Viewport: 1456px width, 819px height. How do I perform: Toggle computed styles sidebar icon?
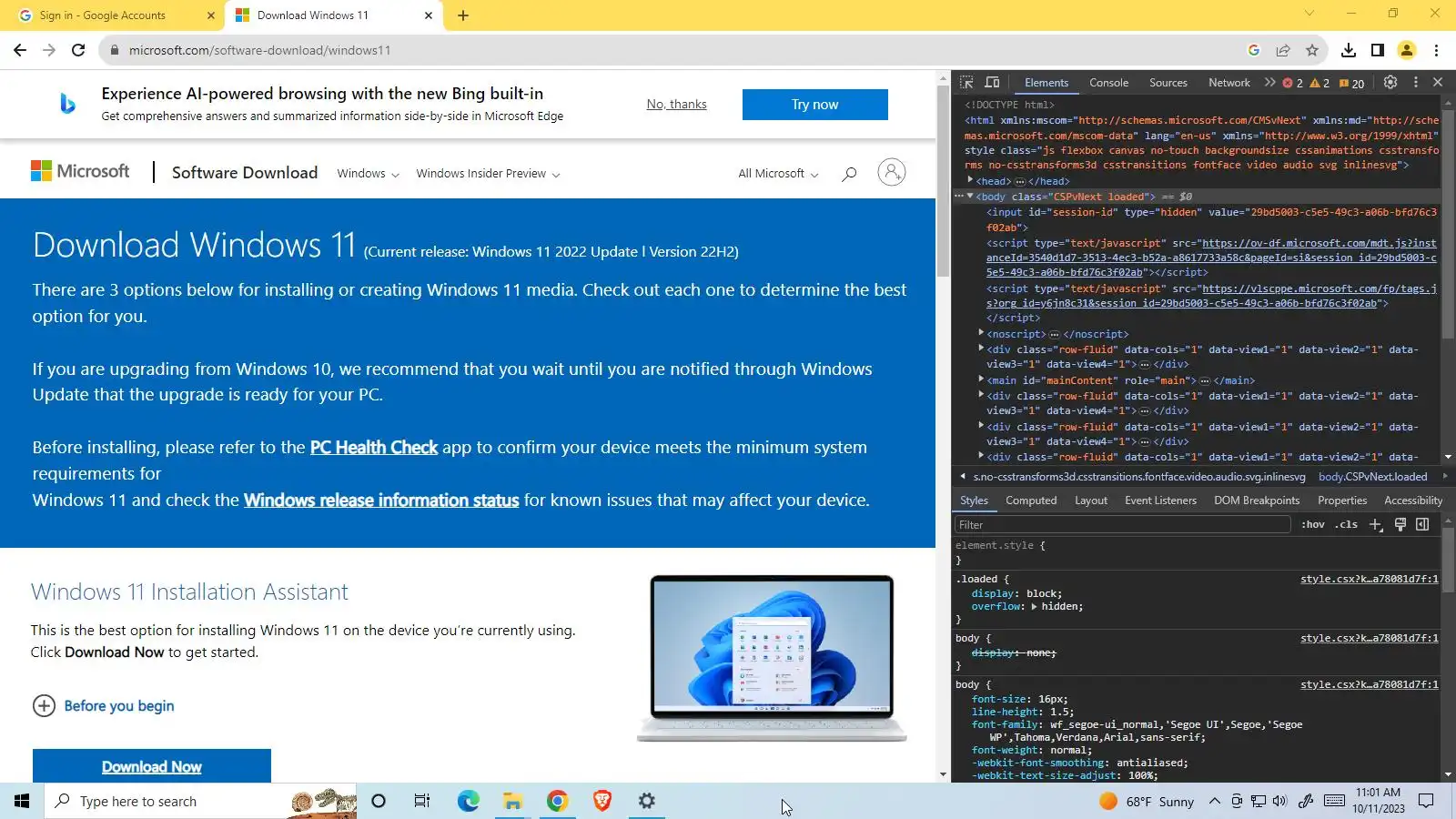pos(1422,525)
